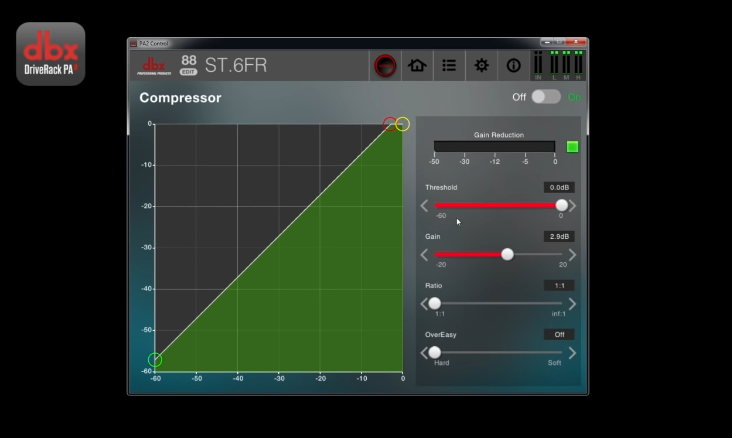Click the Threshold 0.0dB value field
The width and height of the screenshot is (732, 438).
[559, 188]
